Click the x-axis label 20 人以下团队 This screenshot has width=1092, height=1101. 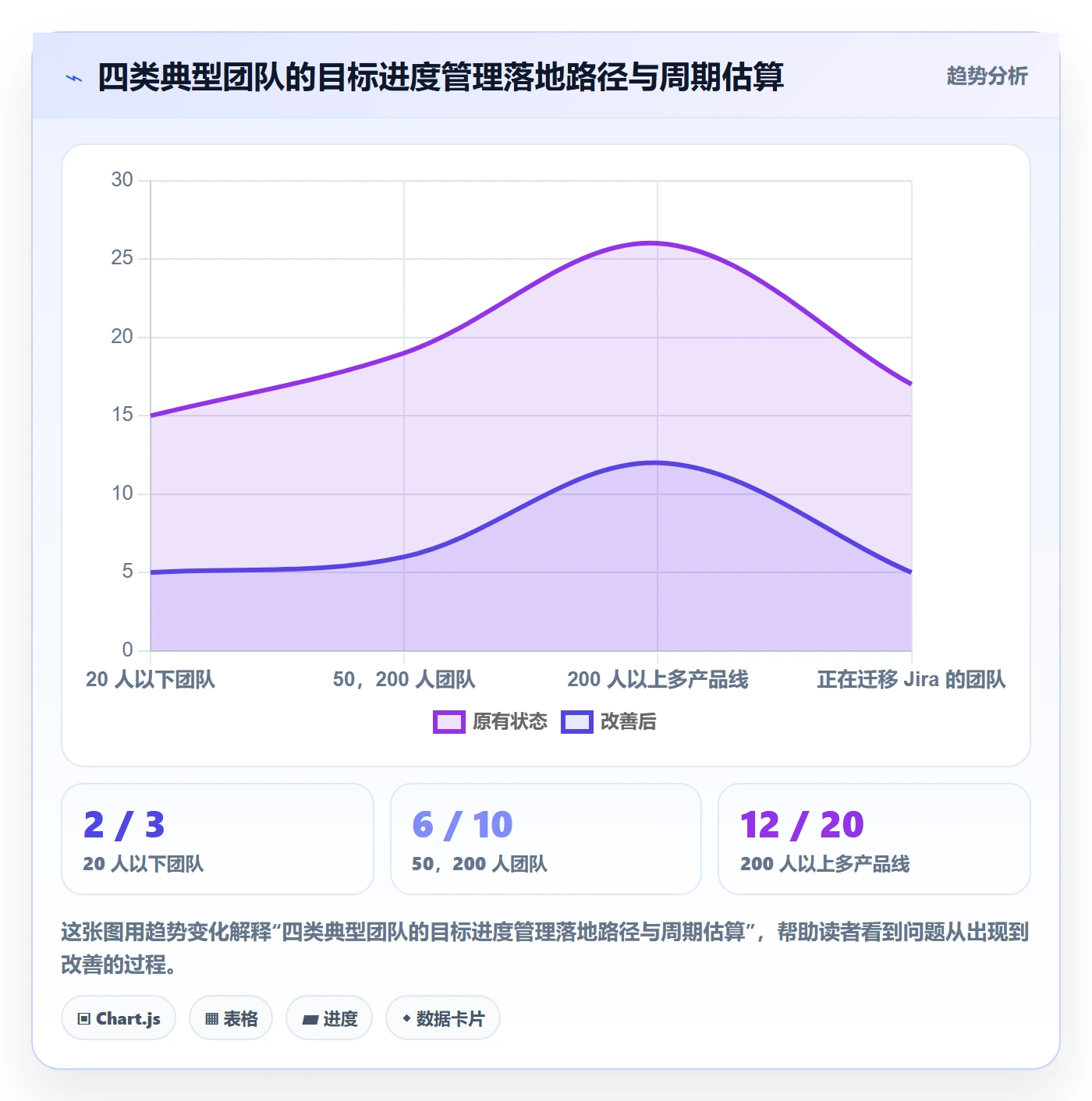(x=151, y=679)
